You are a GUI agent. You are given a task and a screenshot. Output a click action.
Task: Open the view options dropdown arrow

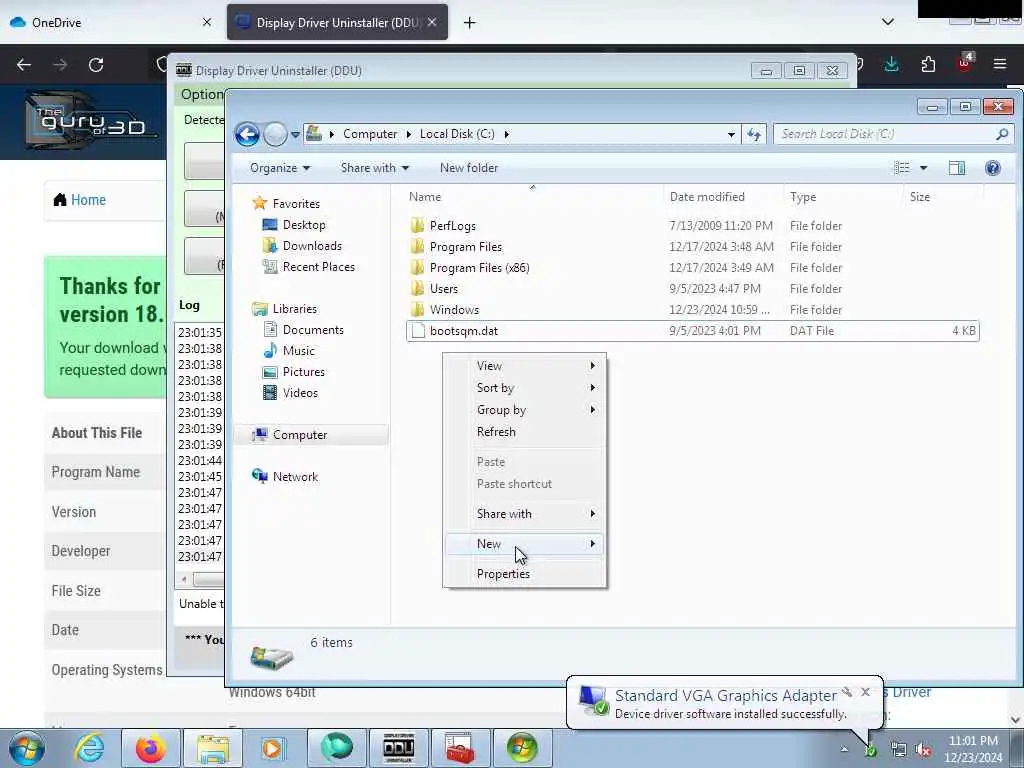(x=923, y=168)
